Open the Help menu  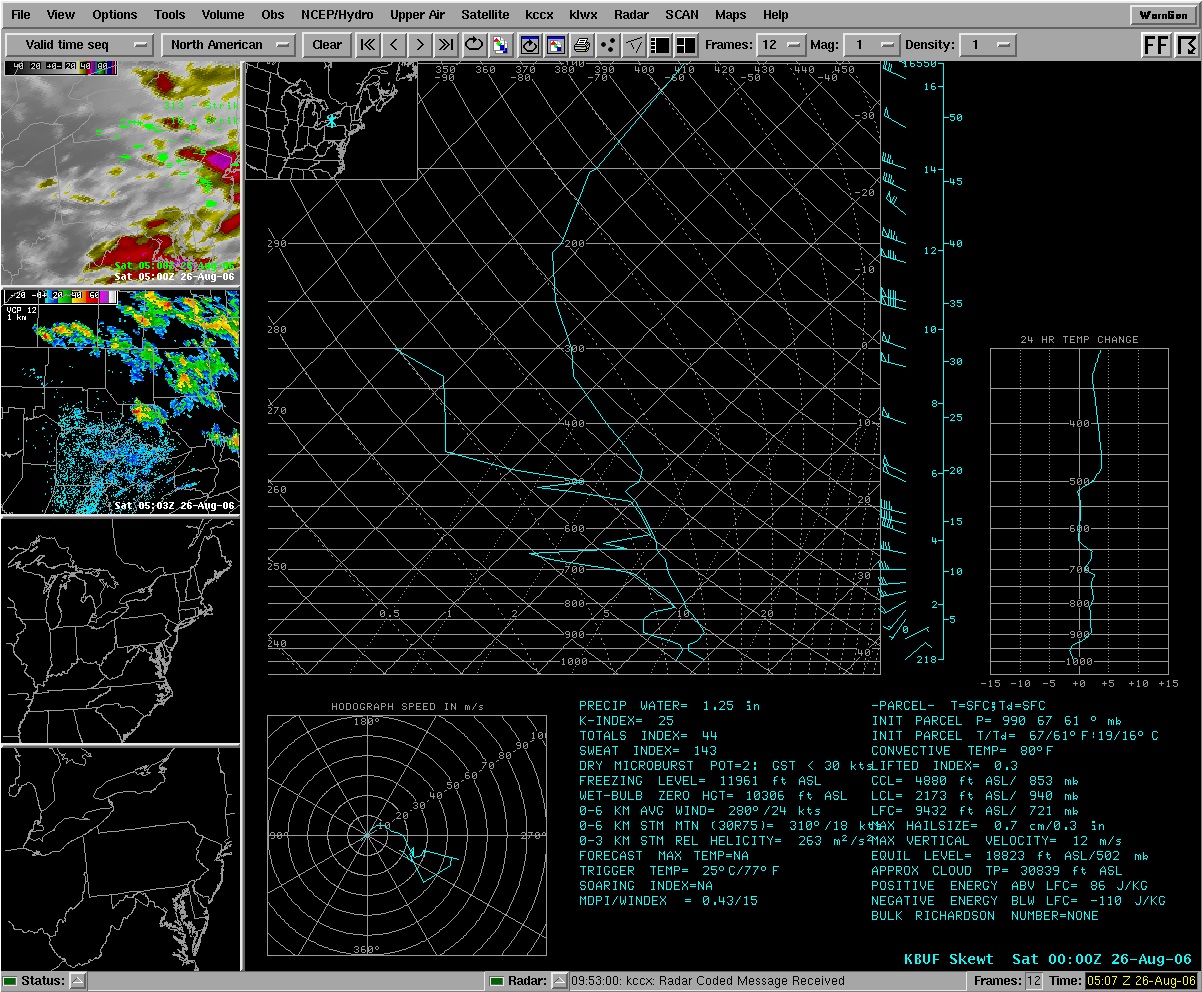(x=775, y=15)
